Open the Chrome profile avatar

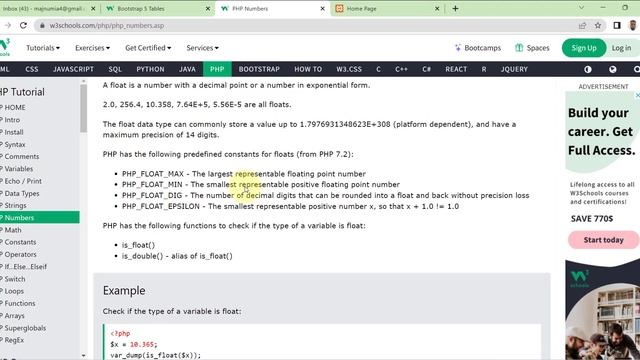[633, 25]
